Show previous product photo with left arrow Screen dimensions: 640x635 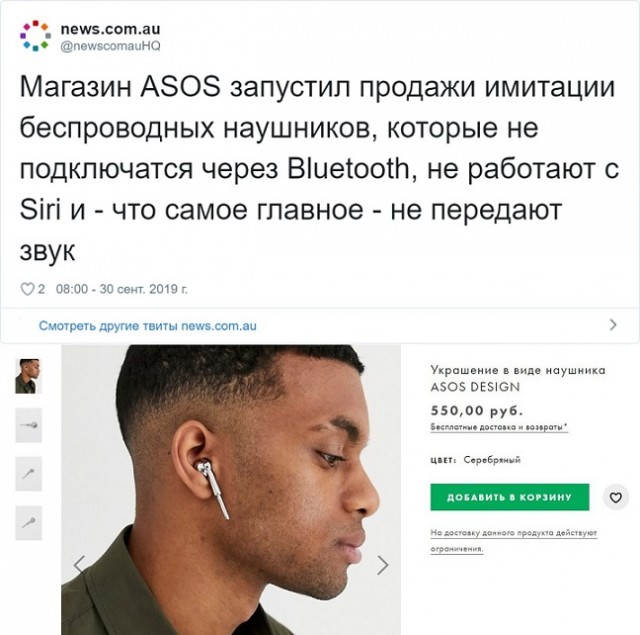[x=79, y=565]
